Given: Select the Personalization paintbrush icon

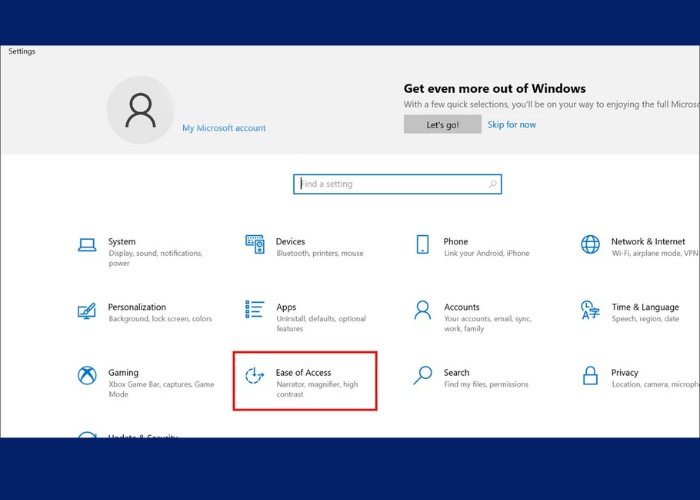Looking at the screenshot, I should tap(87, 311).
